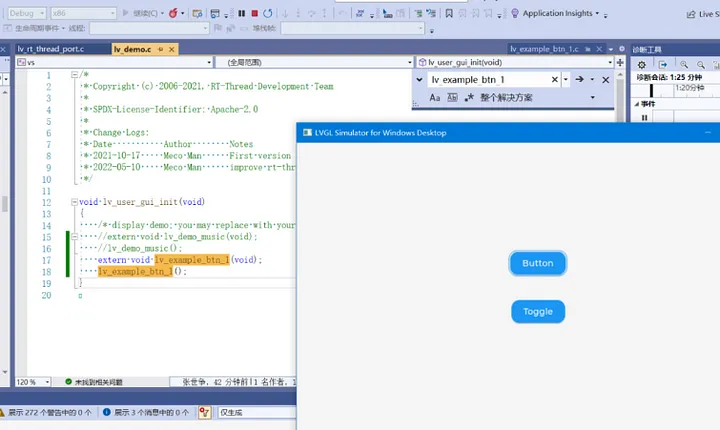
Task: Click 'Toggle' button in LVGL Simulator
Action: pyautogui.click(x=538, y=311)
